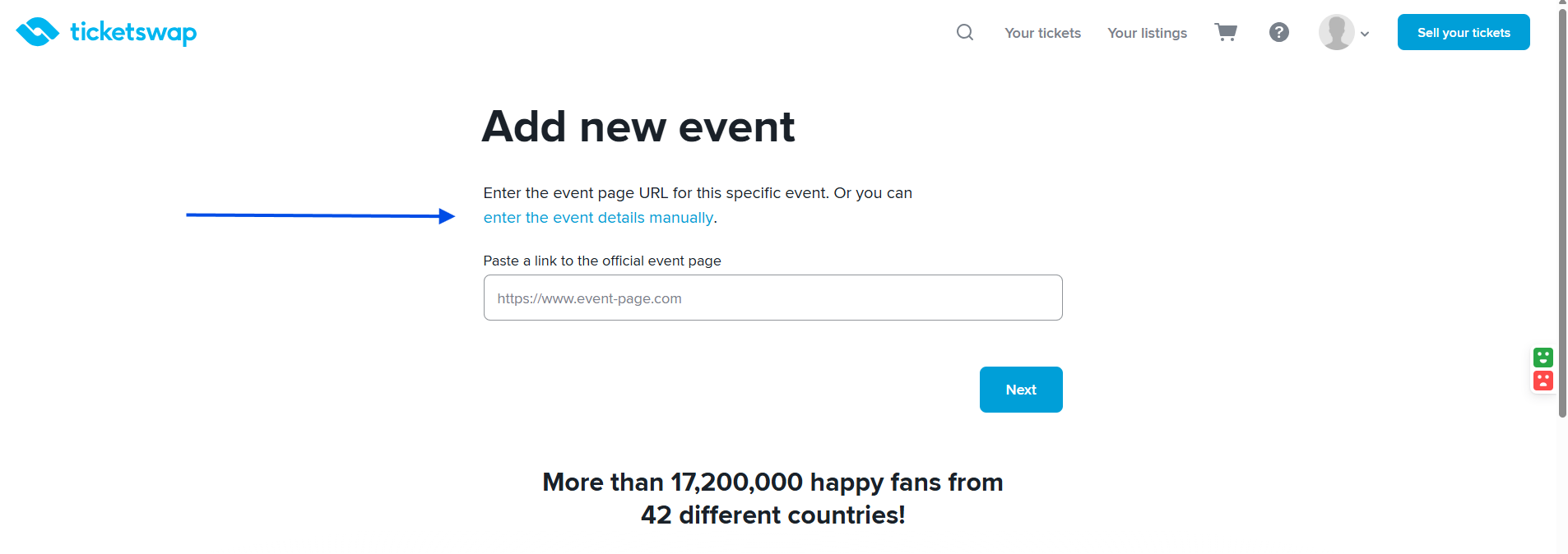
Task: Expand the account dropdown chevron
Action: point(1365,34)
